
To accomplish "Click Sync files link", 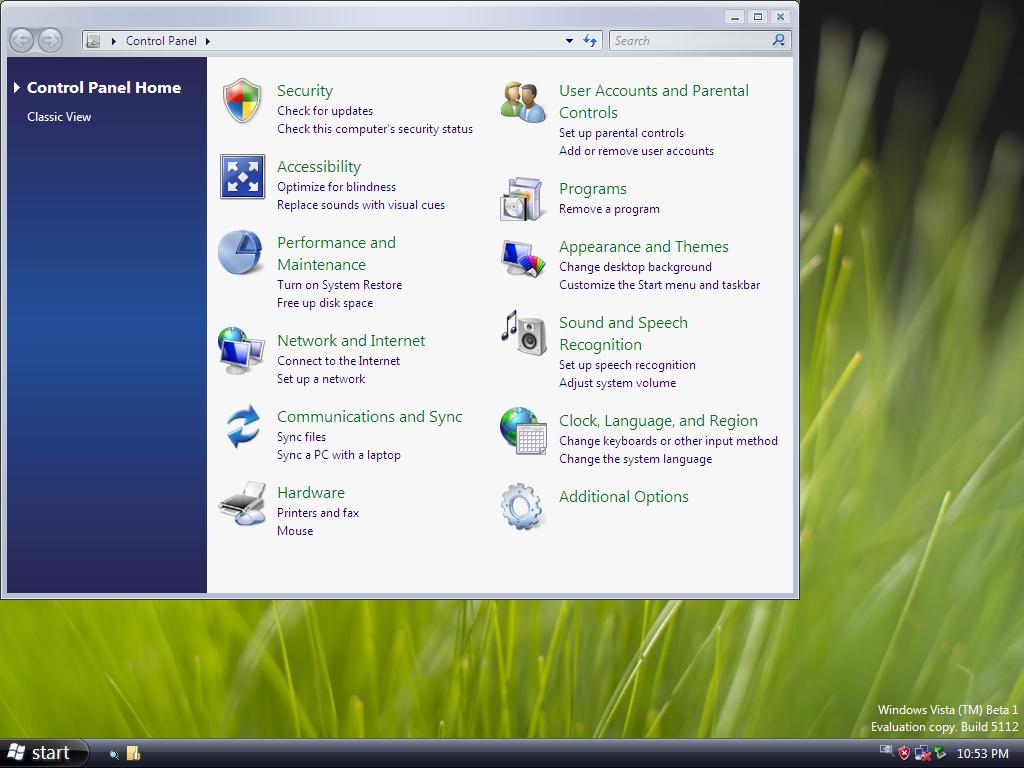I will pos(301,437).
